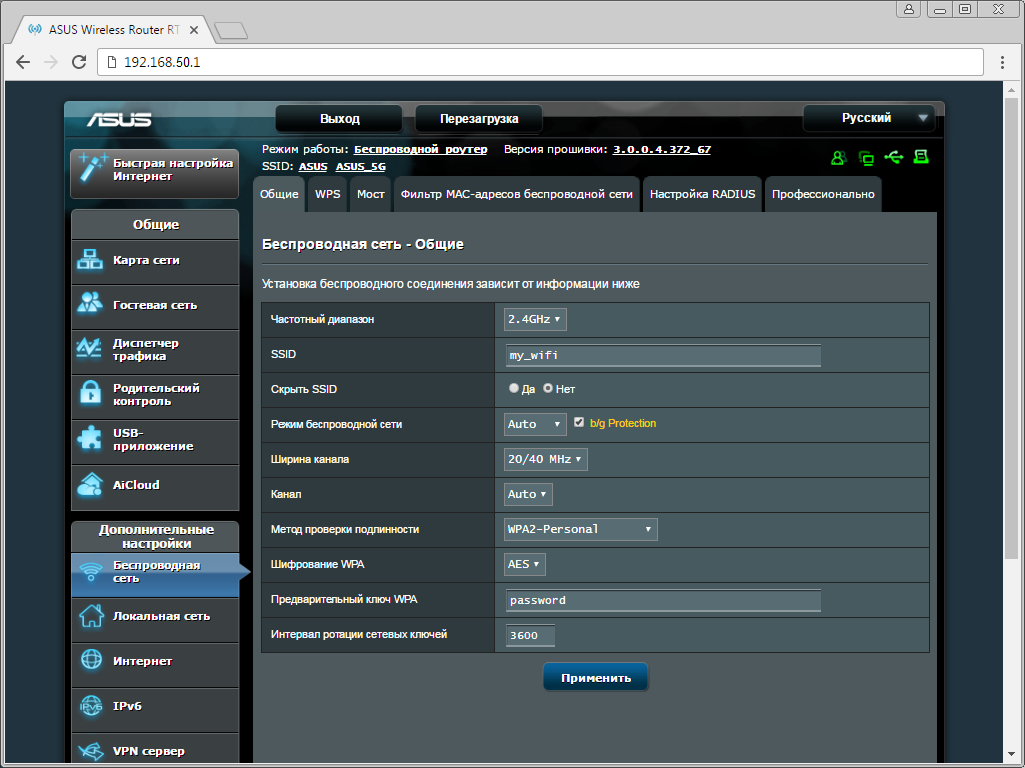This screenshot has height=768, width=1025.
Task: Click the Применить apply button
Action: coord(596,677)
